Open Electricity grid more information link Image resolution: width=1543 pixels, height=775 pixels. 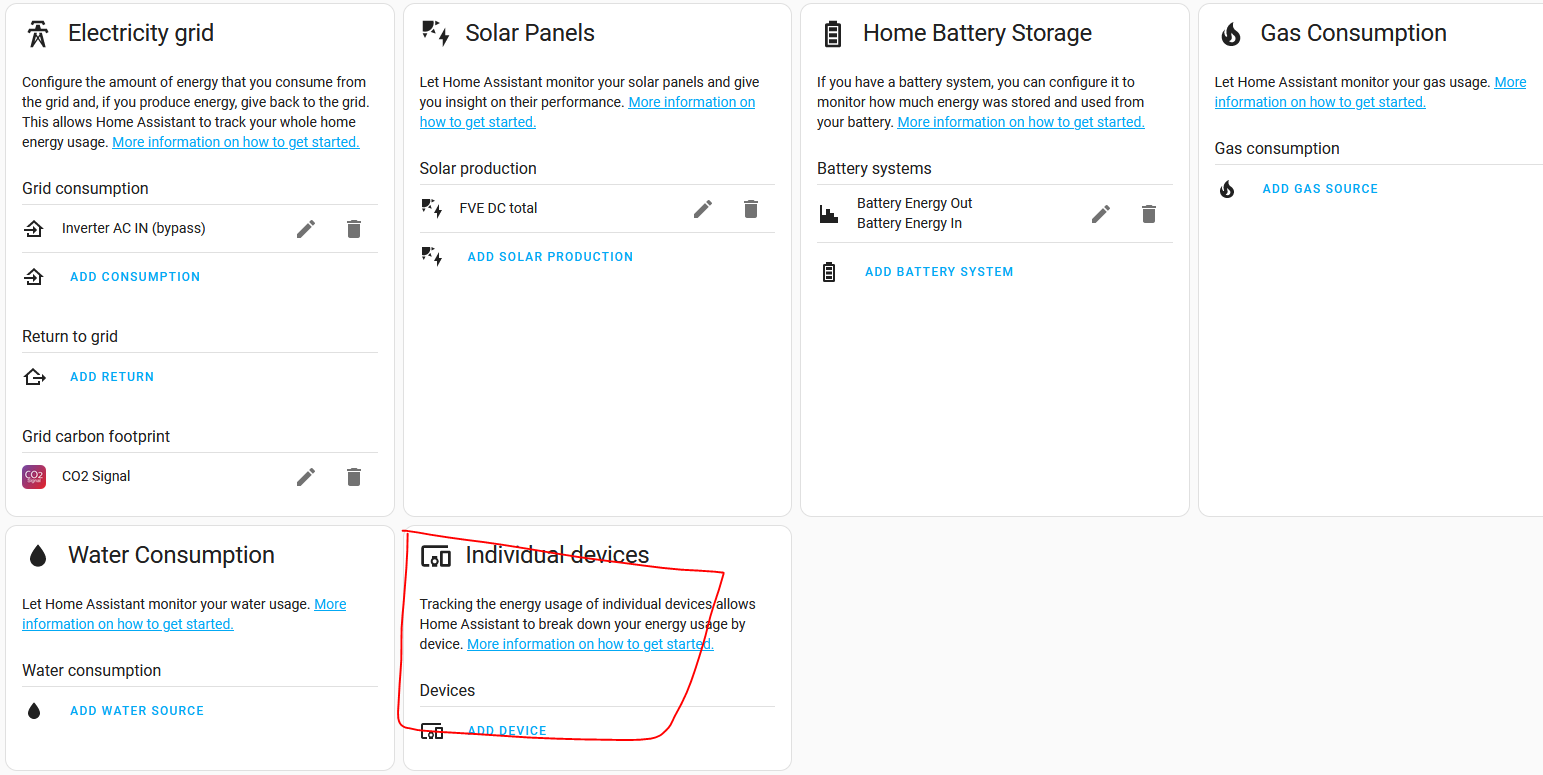point(236,142)
